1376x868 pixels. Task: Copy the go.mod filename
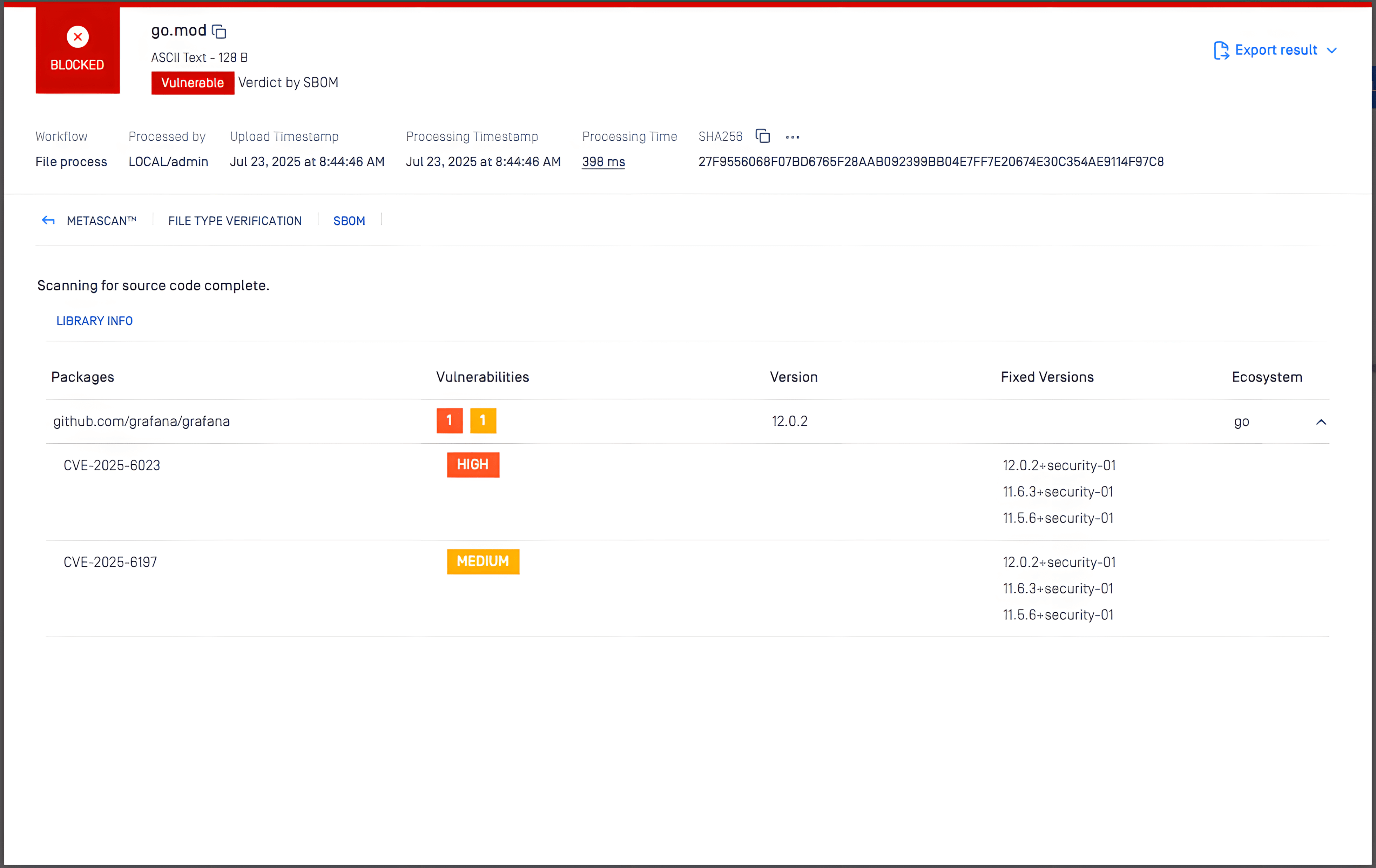[x=220, y=31]
